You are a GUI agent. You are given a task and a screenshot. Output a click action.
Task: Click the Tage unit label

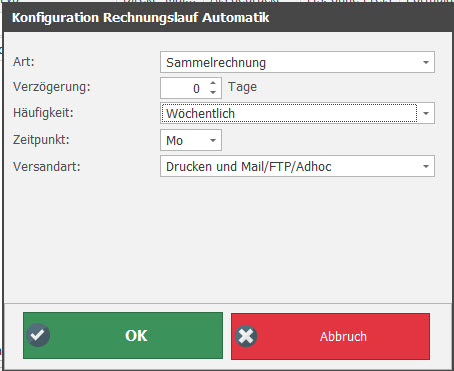(x=242, y=87)
